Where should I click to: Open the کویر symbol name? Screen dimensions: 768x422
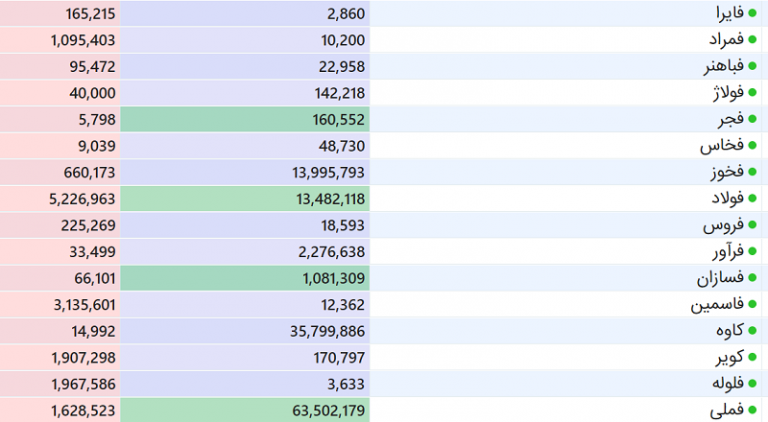(729, 357)
